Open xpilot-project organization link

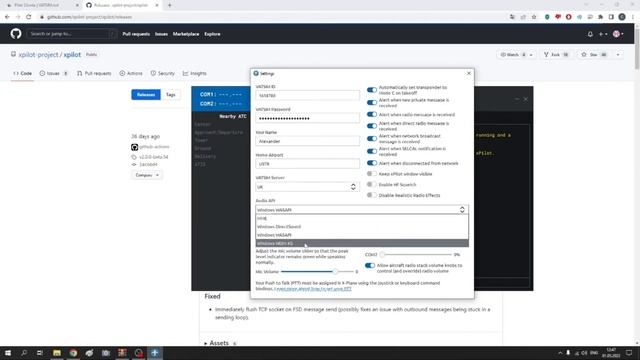point(38,55)
